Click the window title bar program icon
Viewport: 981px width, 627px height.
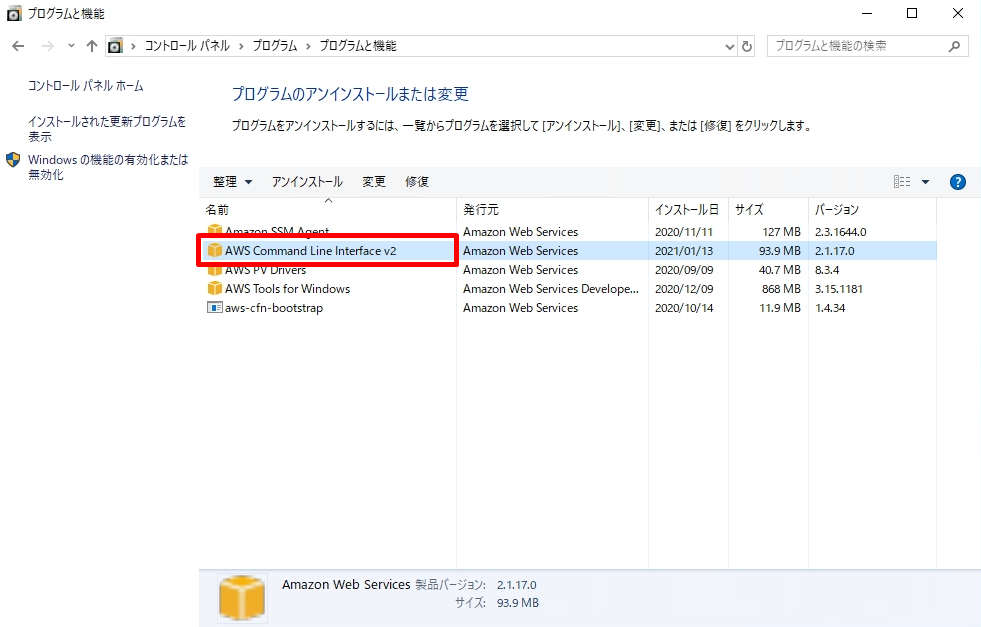(14, 14)
